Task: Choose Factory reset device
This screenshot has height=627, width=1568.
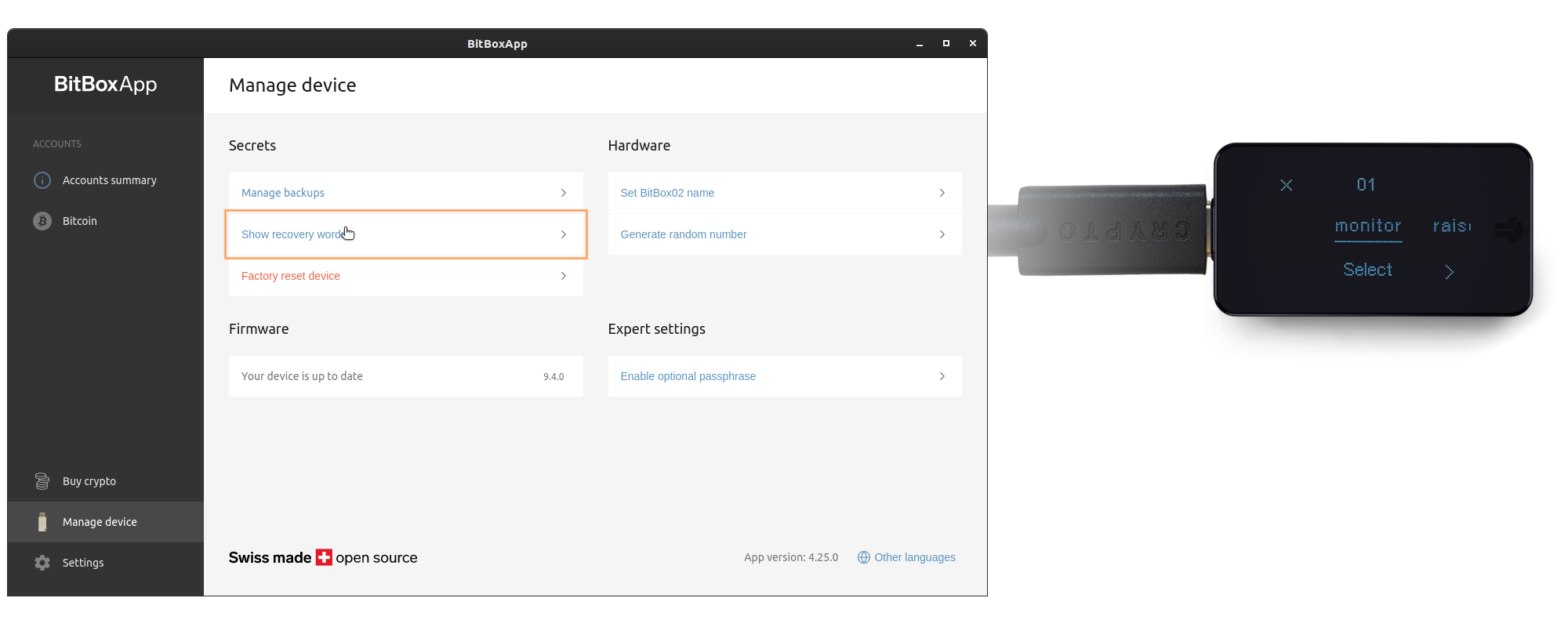Action: pos(406,276)
